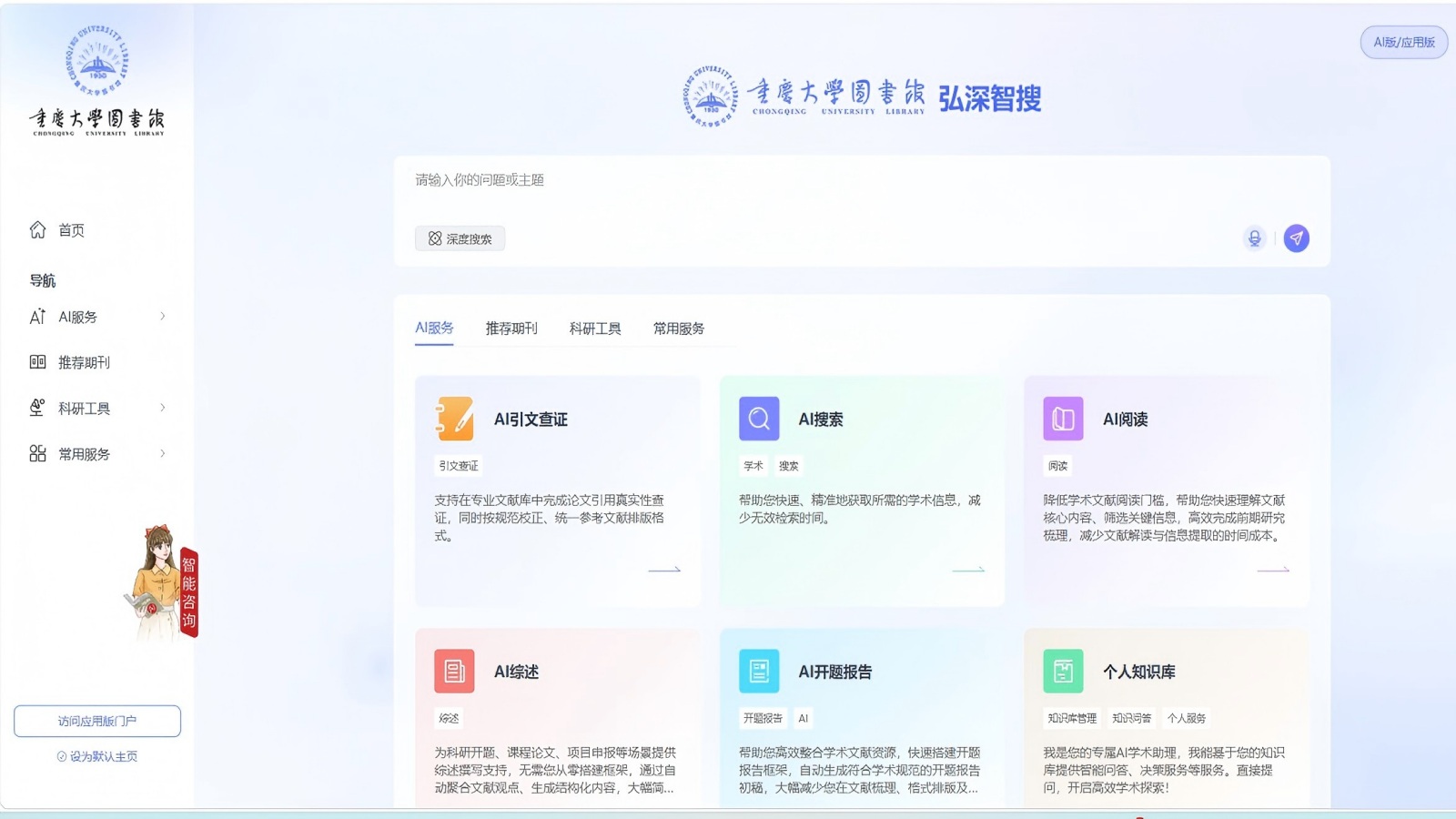Open the AI引文查证 orange card icon
The height and width of the screenshot is (819, 1456).
pyautogui.click(x=454, y=419)
